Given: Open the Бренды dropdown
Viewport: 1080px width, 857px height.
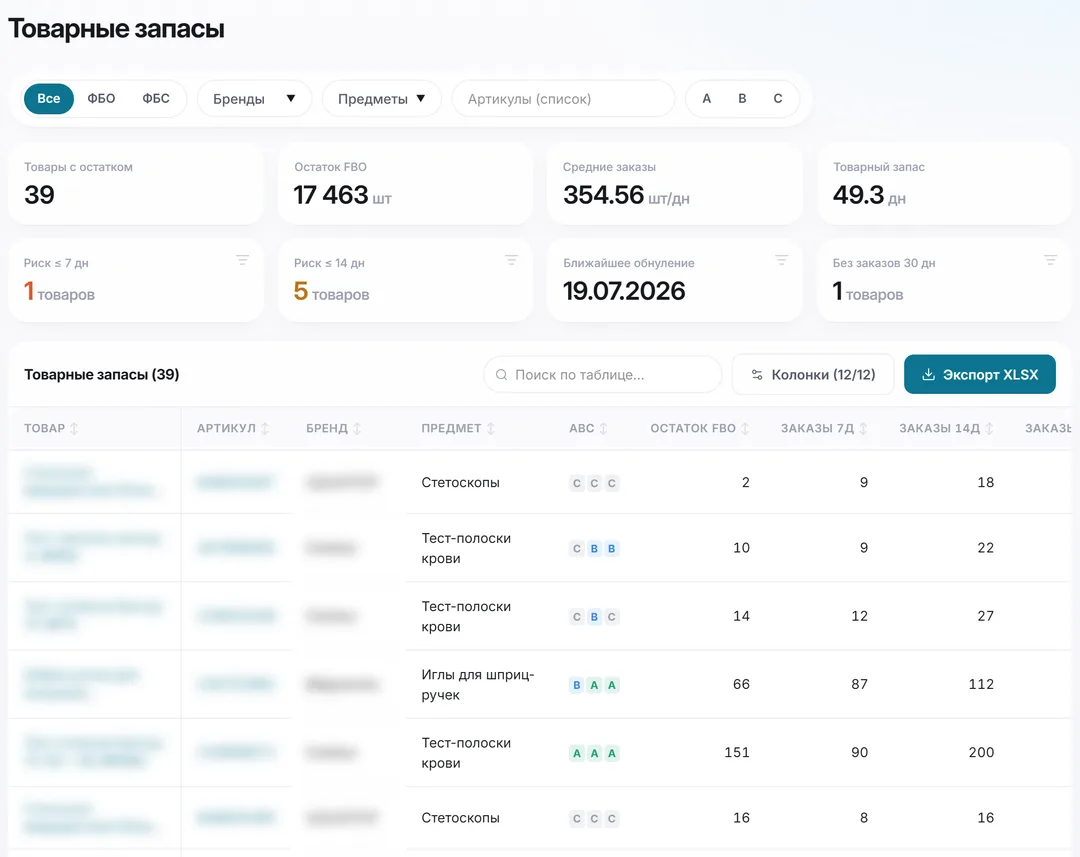Looking at the screenshot, I should pos(254,99).
